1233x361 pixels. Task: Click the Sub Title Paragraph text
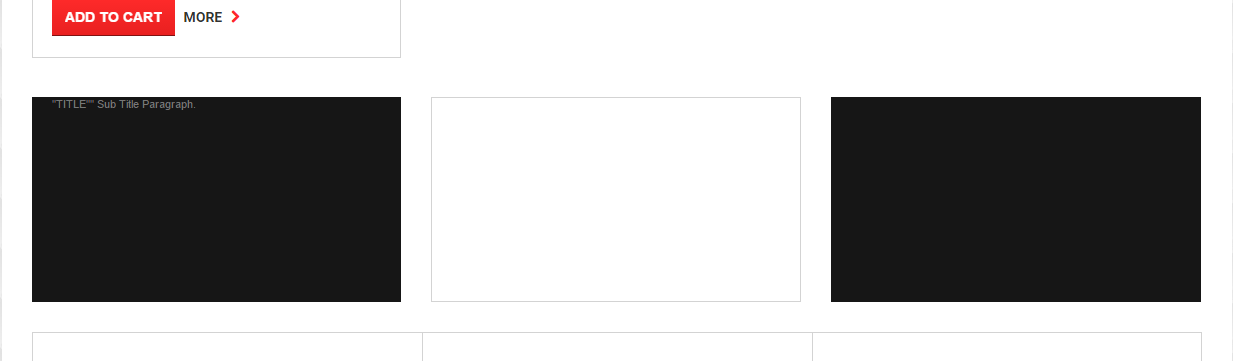click(147, 104)
